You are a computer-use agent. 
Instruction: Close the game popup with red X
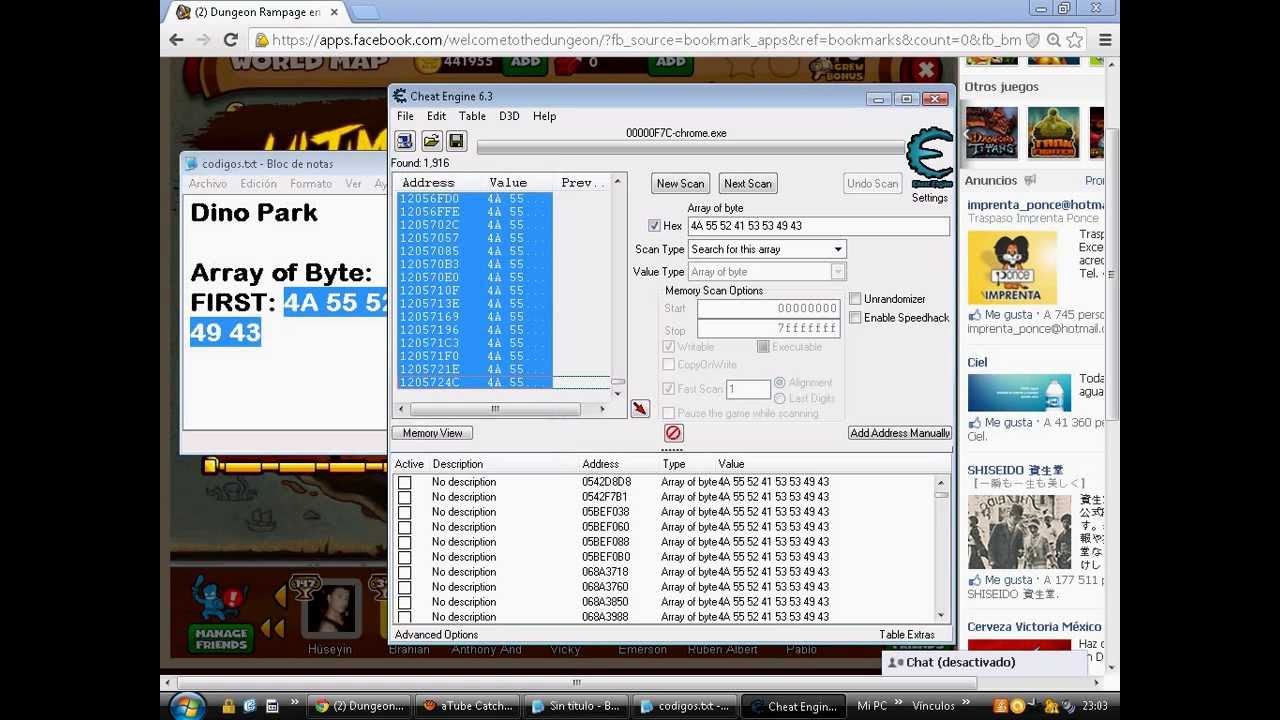(x=926, y=70)
